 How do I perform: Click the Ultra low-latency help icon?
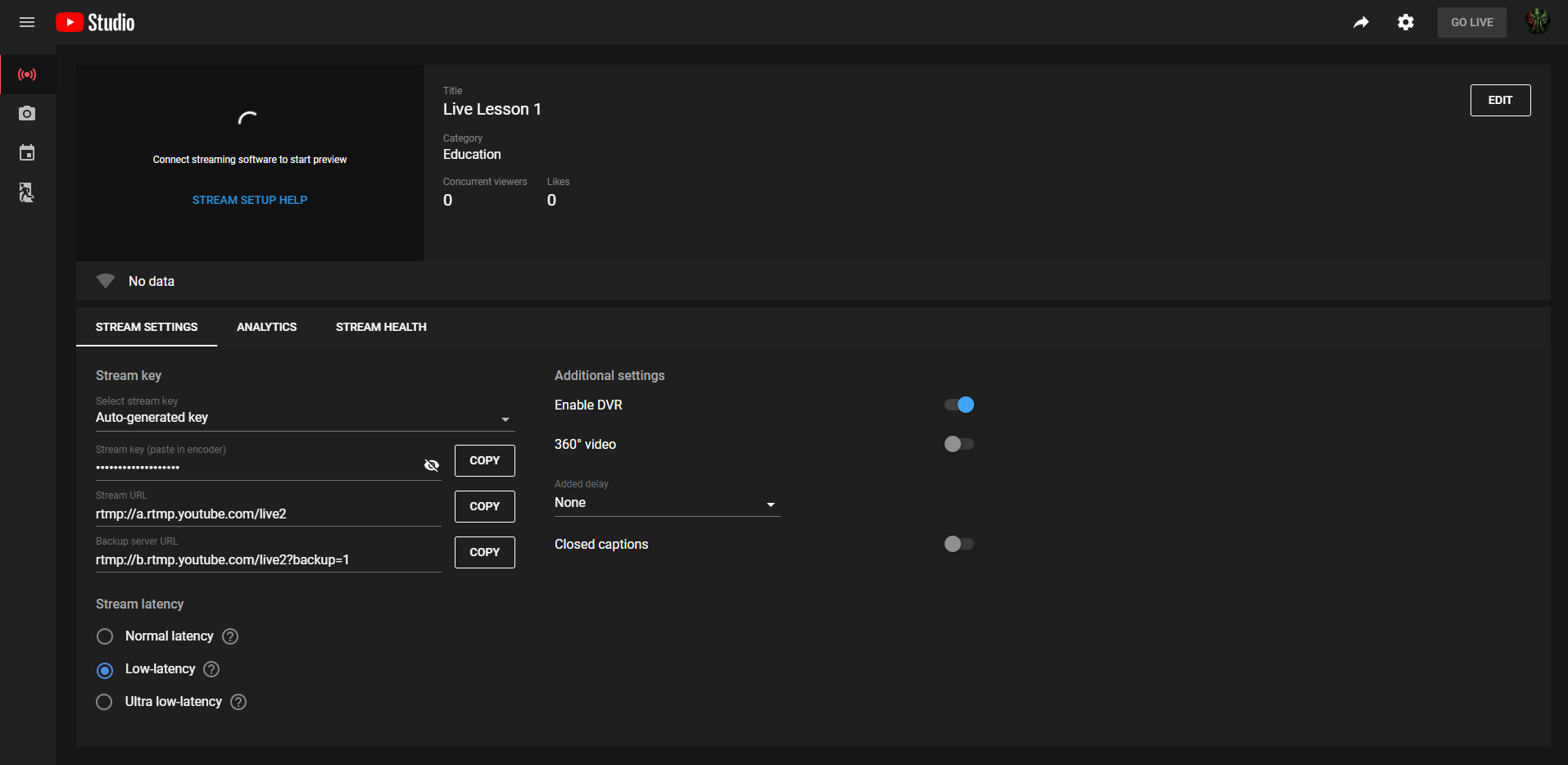coord(238,702)
